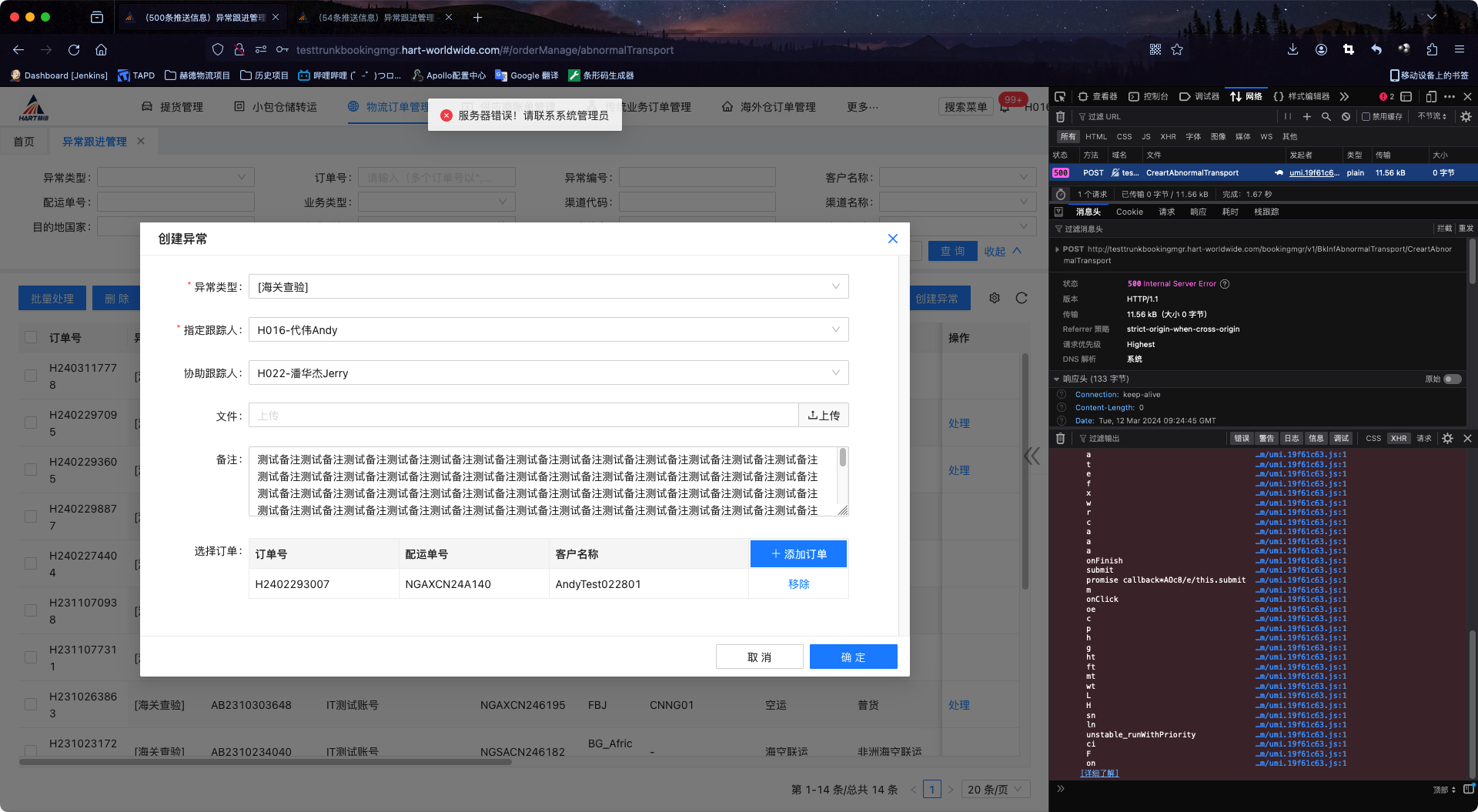Open the network search magnifier icon
Image resolution: width=1478 pixels, height=812 pixels.
click(x=1326, y=116)
